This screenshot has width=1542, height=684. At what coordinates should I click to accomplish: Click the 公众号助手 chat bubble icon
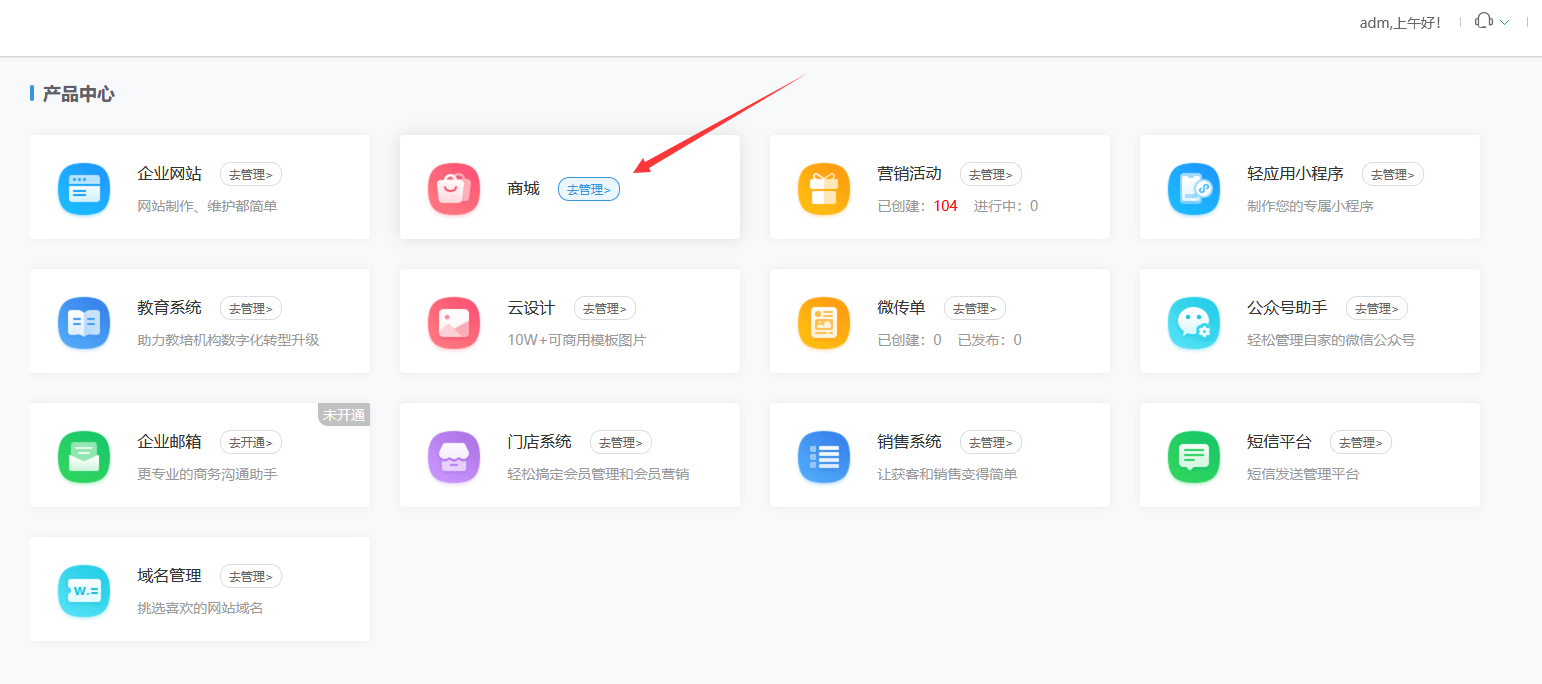(1194, 322)
